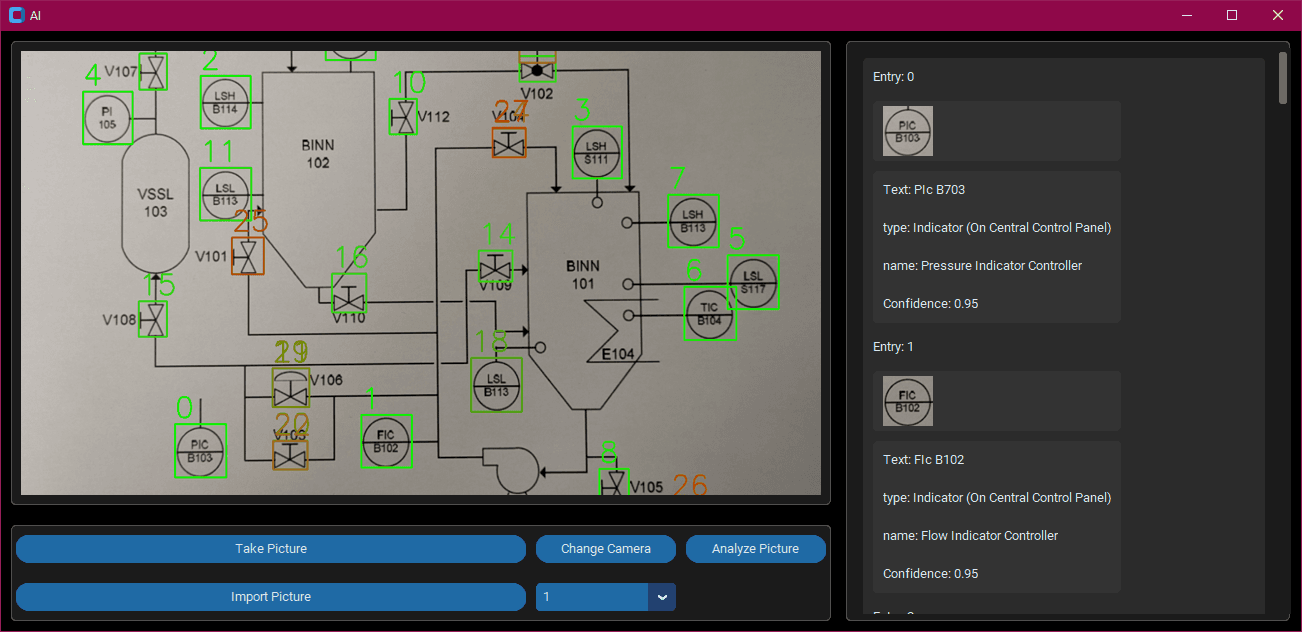Click the V104 valve in orange box

tap(509, 143)
